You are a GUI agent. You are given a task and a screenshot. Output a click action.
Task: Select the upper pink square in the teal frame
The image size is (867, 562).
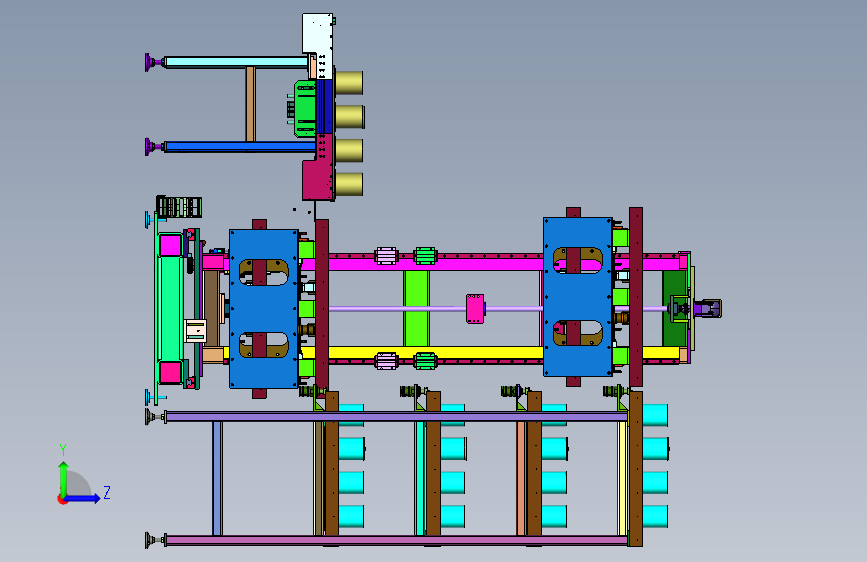click(170, 245)
